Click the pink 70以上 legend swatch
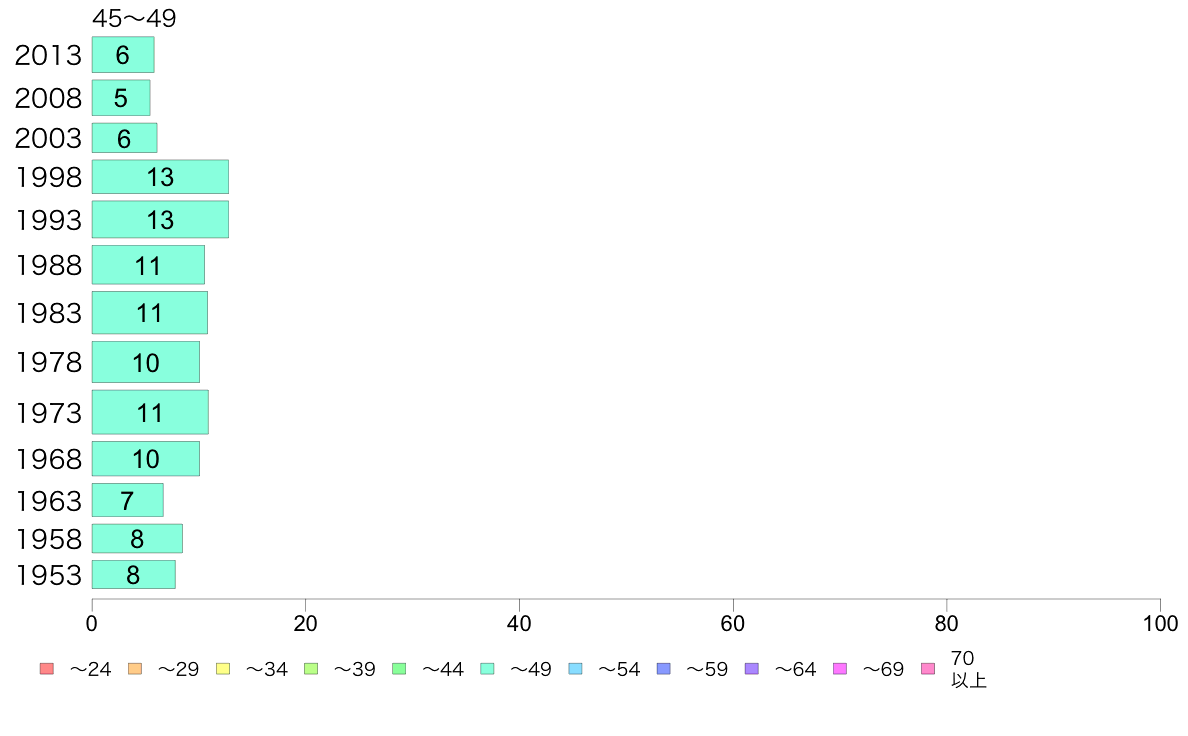This screenshot has width=1188, height=736. pos(928,669)
